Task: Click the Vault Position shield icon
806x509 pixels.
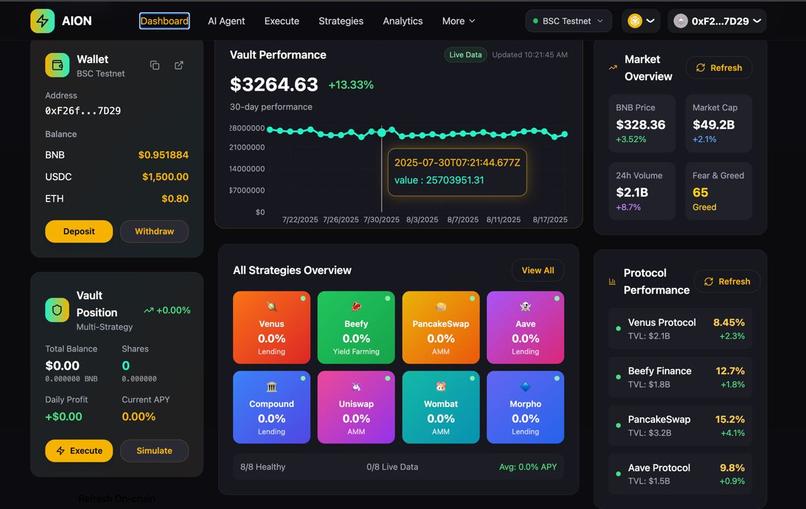Action: (x=57, y=310)
